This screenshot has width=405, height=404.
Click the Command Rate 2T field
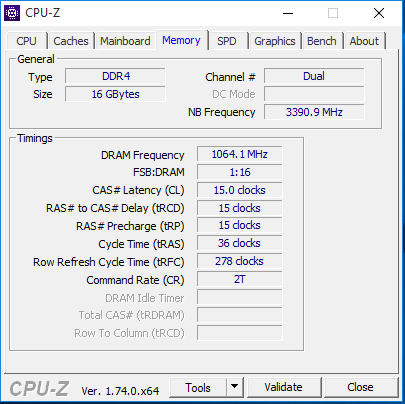[x=239, y=279]
